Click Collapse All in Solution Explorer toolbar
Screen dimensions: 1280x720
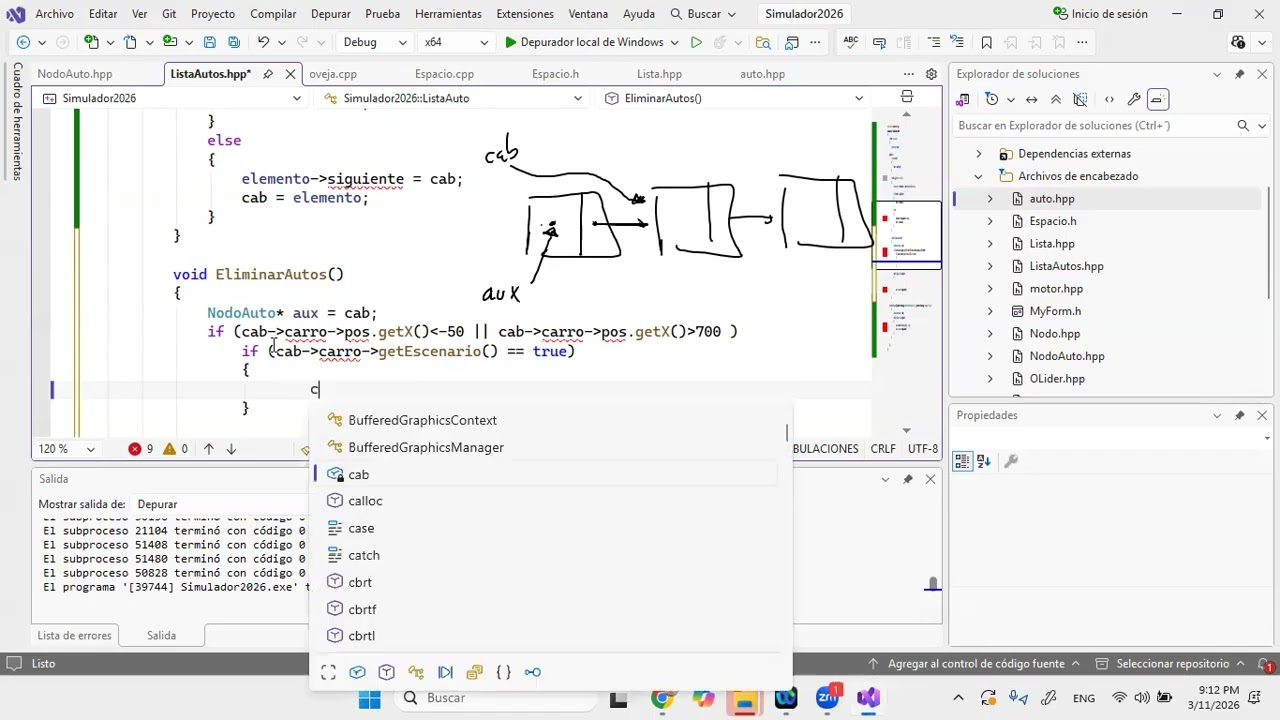pos(1056,99)
